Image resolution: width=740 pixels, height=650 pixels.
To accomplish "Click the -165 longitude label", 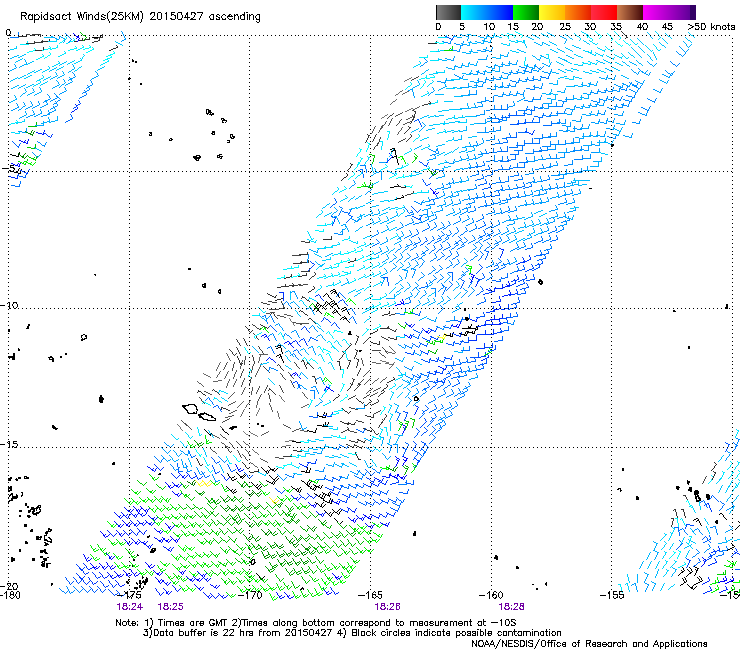I will 370,595.
